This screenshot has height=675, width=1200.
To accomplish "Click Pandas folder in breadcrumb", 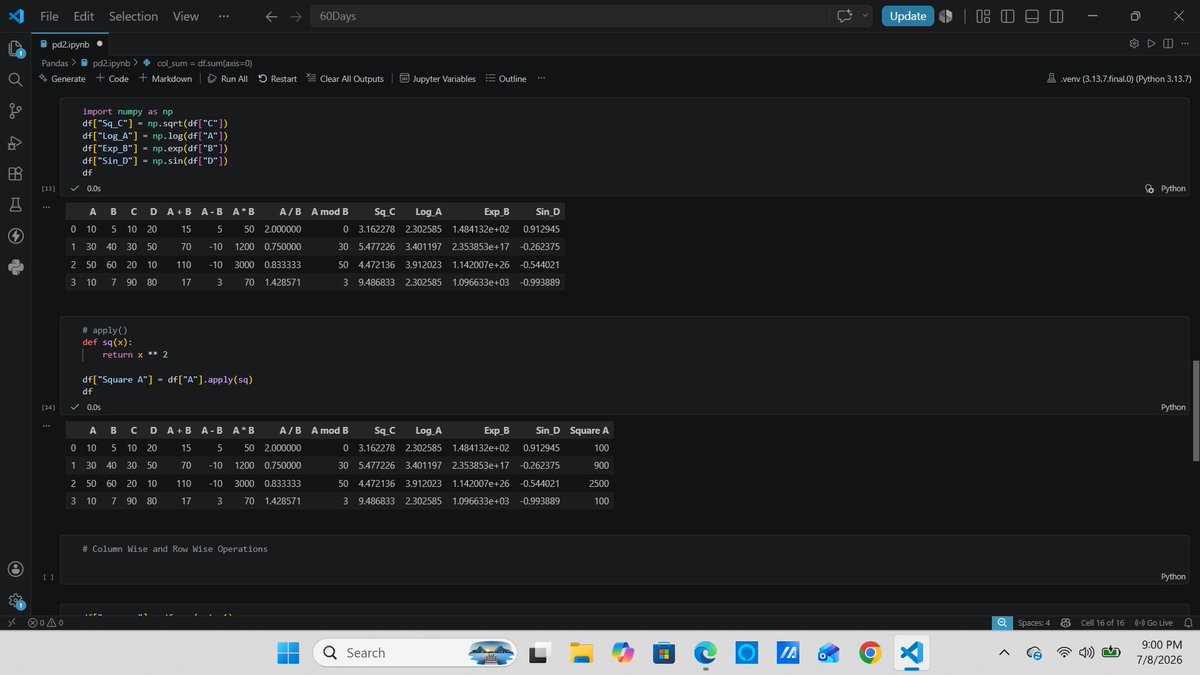I will click(55, 63).
